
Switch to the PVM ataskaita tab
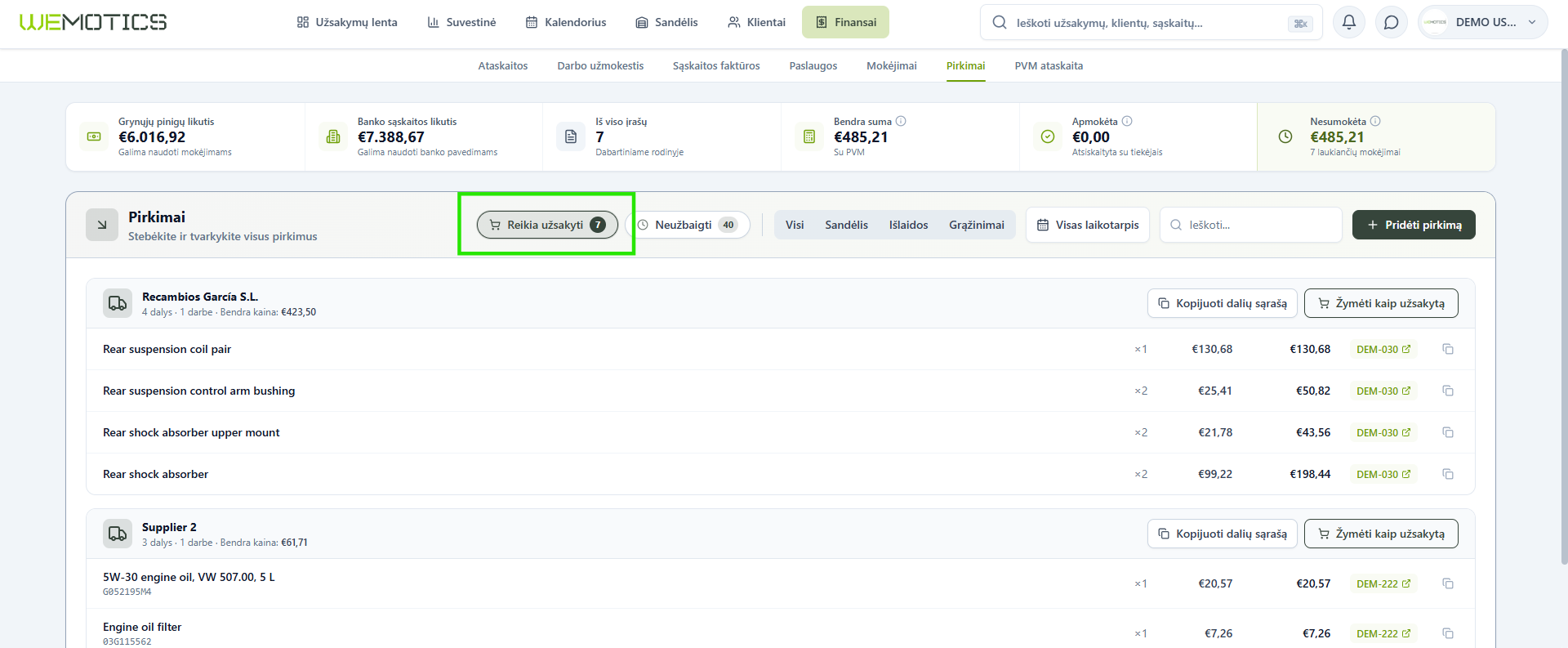click(x=1049, y=66)
